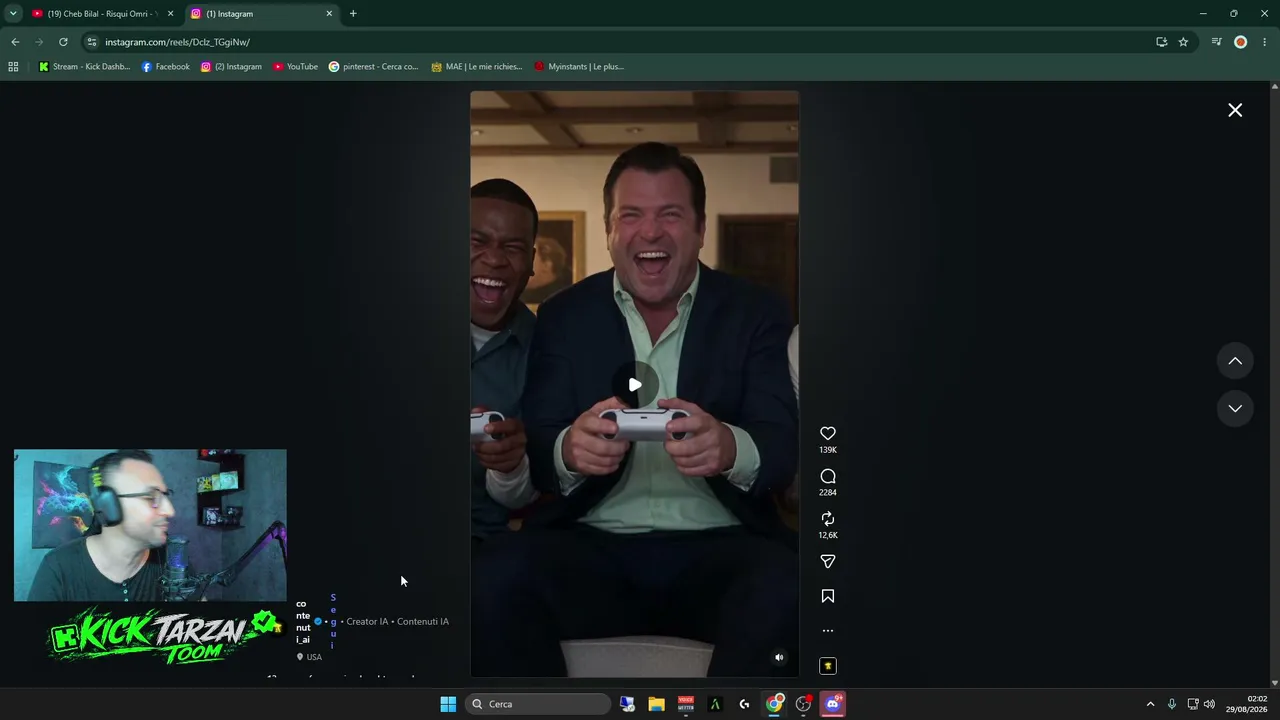The image size is (1280, 720).
Task: Switch to the Cheb Bilal YouTube tab
Action: click(103, 14)
